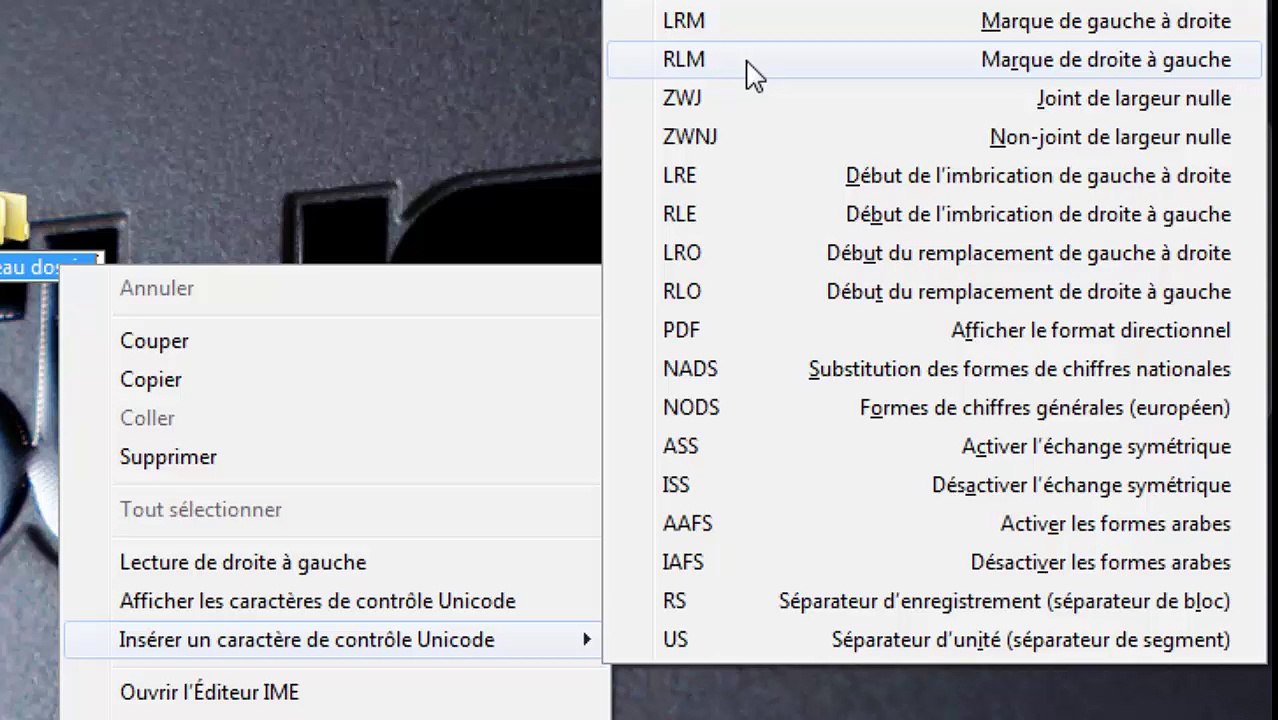1278x720 pixels.
Task: Click Supprimer in the context menu
Action: pos(332,457)
